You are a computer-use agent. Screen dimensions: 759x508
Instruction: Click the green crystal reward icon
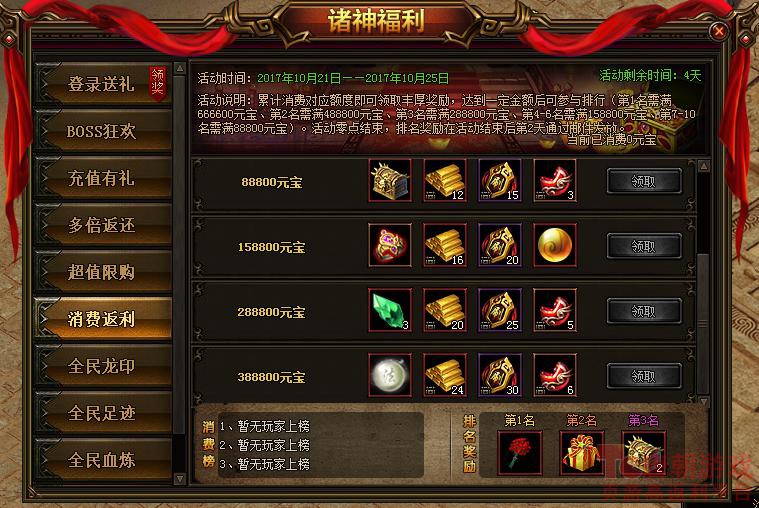tap(390, 310)
